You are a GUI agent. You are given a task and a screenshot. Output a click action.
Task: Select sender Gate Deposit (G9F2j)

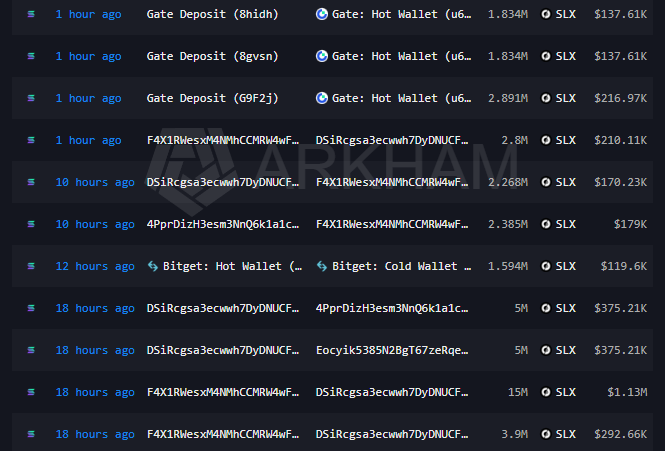coord(212,98)
